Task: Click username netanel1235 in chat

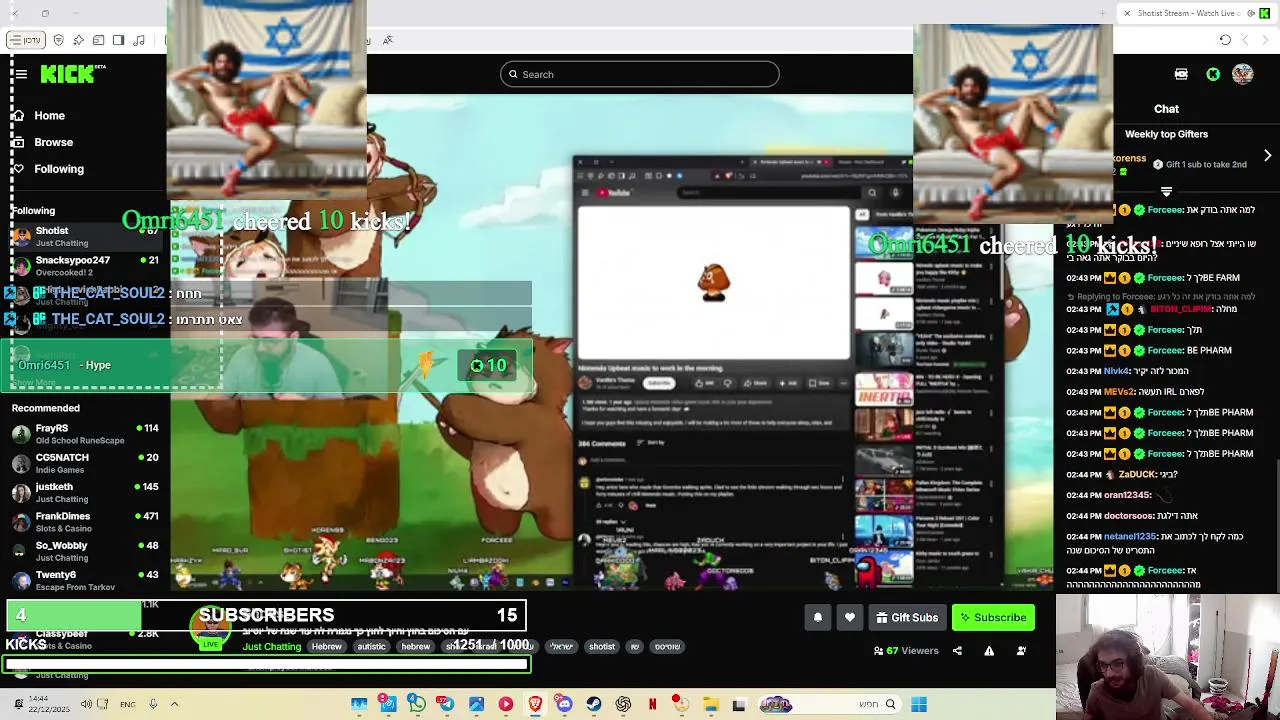Action: tap(1130, 537)
